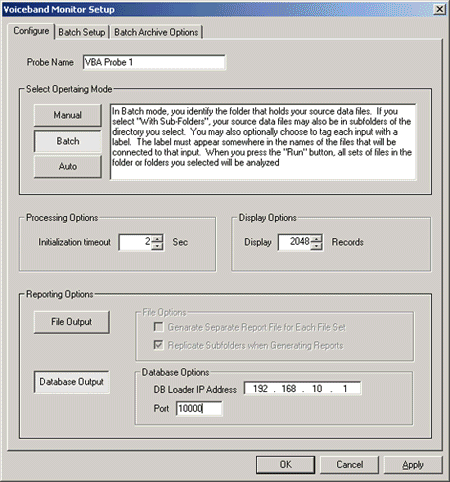Click the Display Records value field
The width and height of the screenshot is (450, 482).
pos(295,242)
